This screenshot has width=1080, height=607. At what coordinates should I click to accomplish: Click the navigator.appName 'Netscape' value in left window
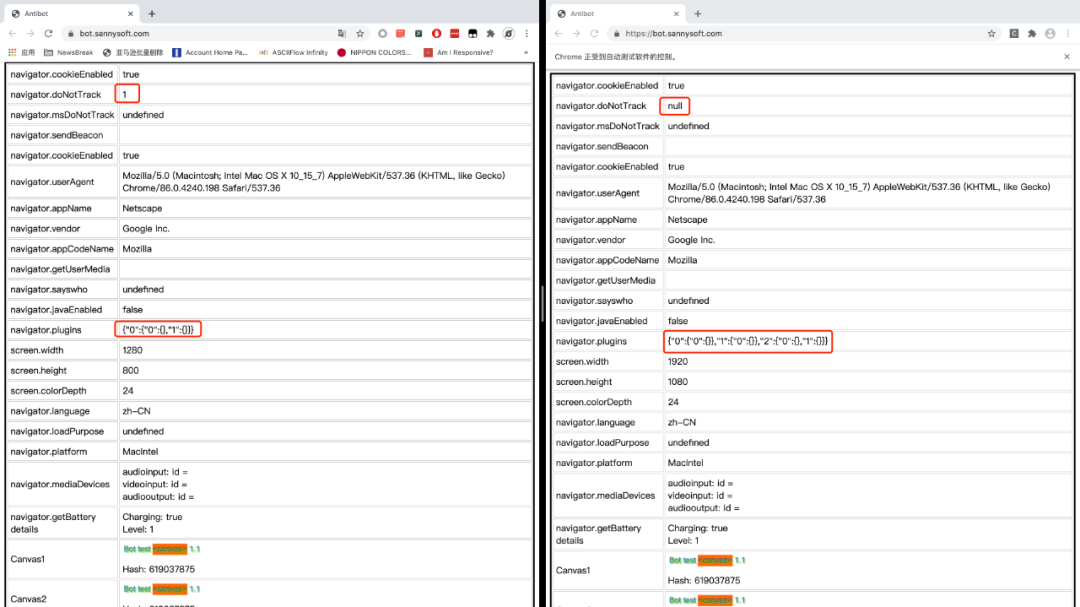pyautogui.click(x=142, y=208)
